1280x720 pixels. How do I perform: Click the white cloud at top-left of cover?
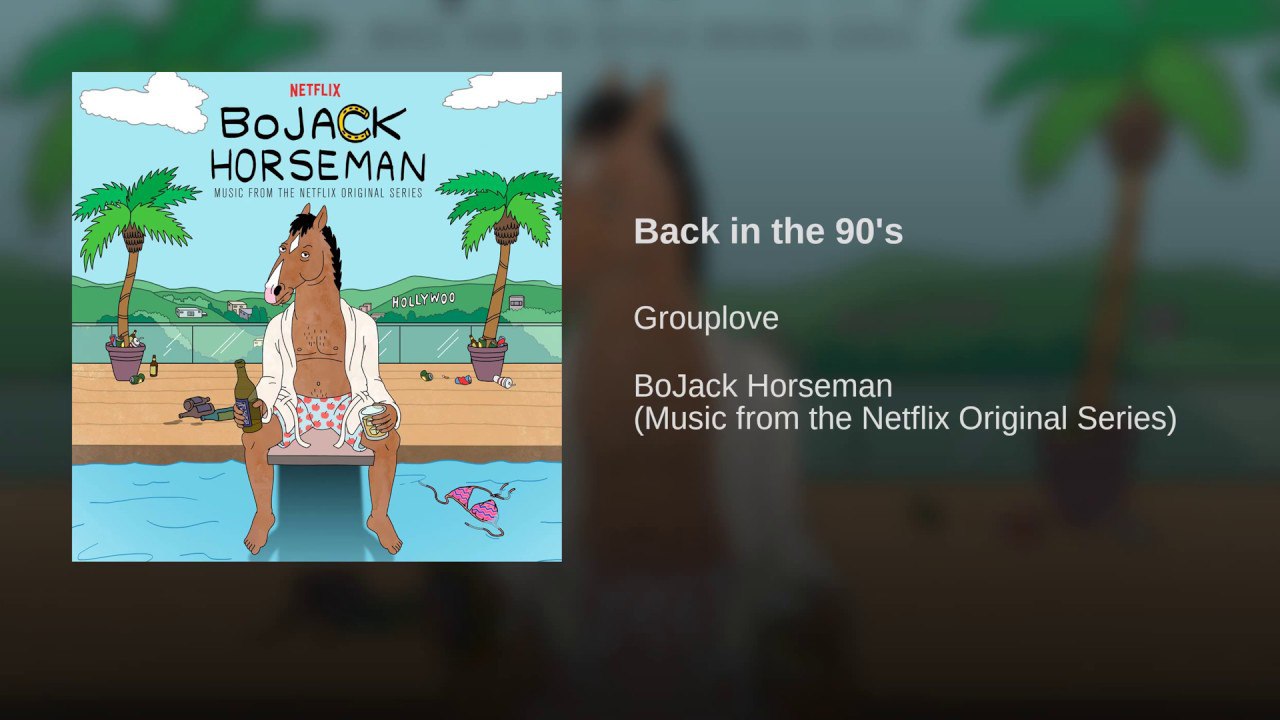point(143,103)
